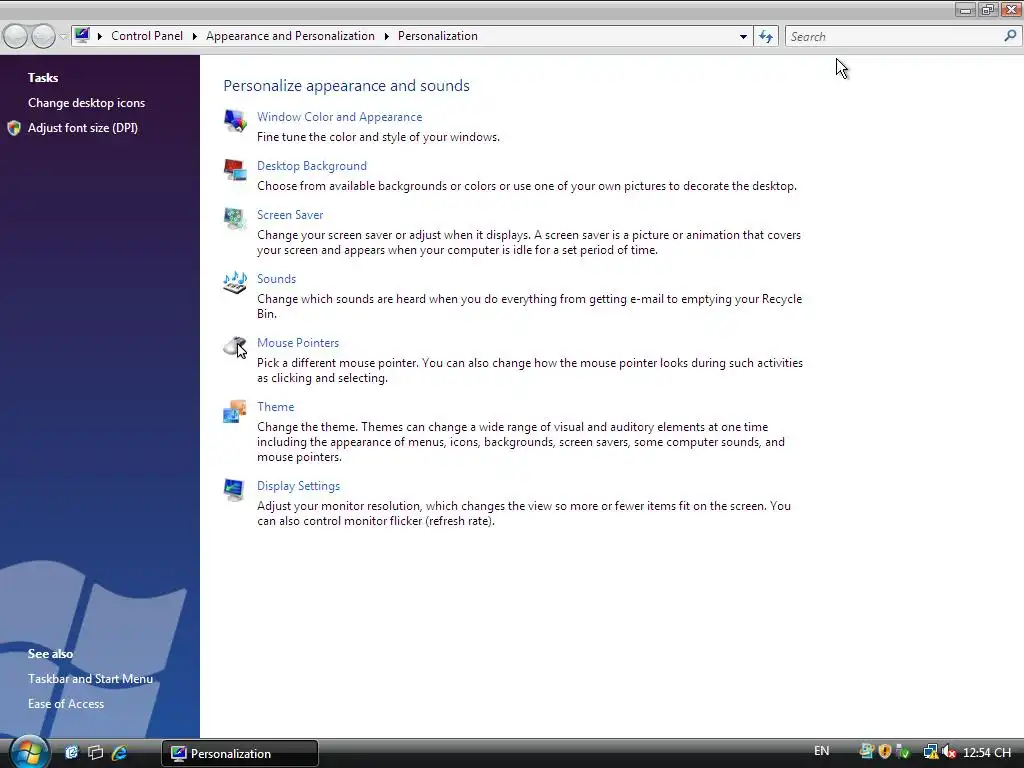The image size is (1024, 768).
Task: Click the Screen Saver icon
Action: coord(235,219)
